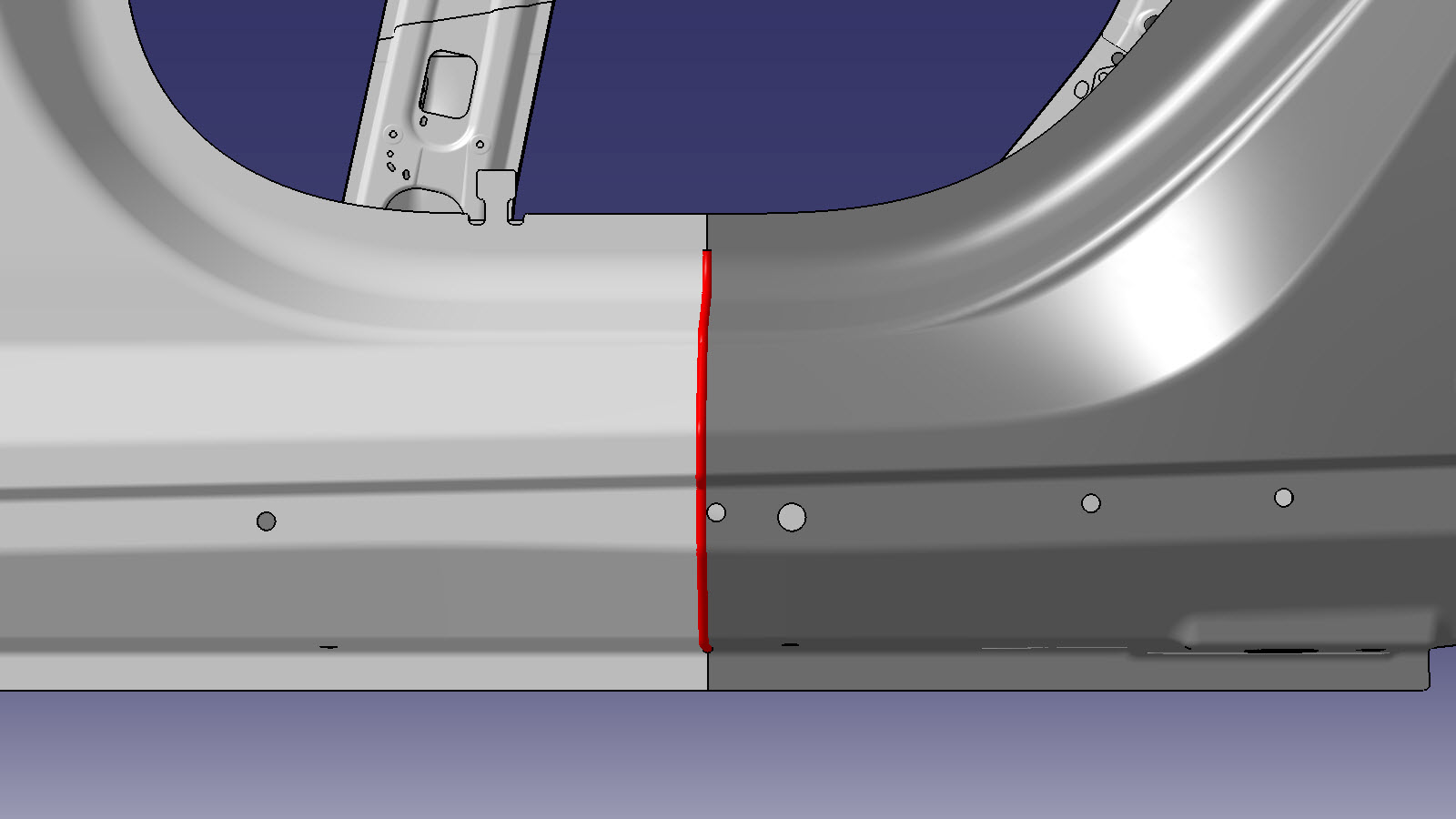Click the T-shaped tab at the pillar base
The height and width of the screenshot is (819, 1456).
[x=496, y=196]
